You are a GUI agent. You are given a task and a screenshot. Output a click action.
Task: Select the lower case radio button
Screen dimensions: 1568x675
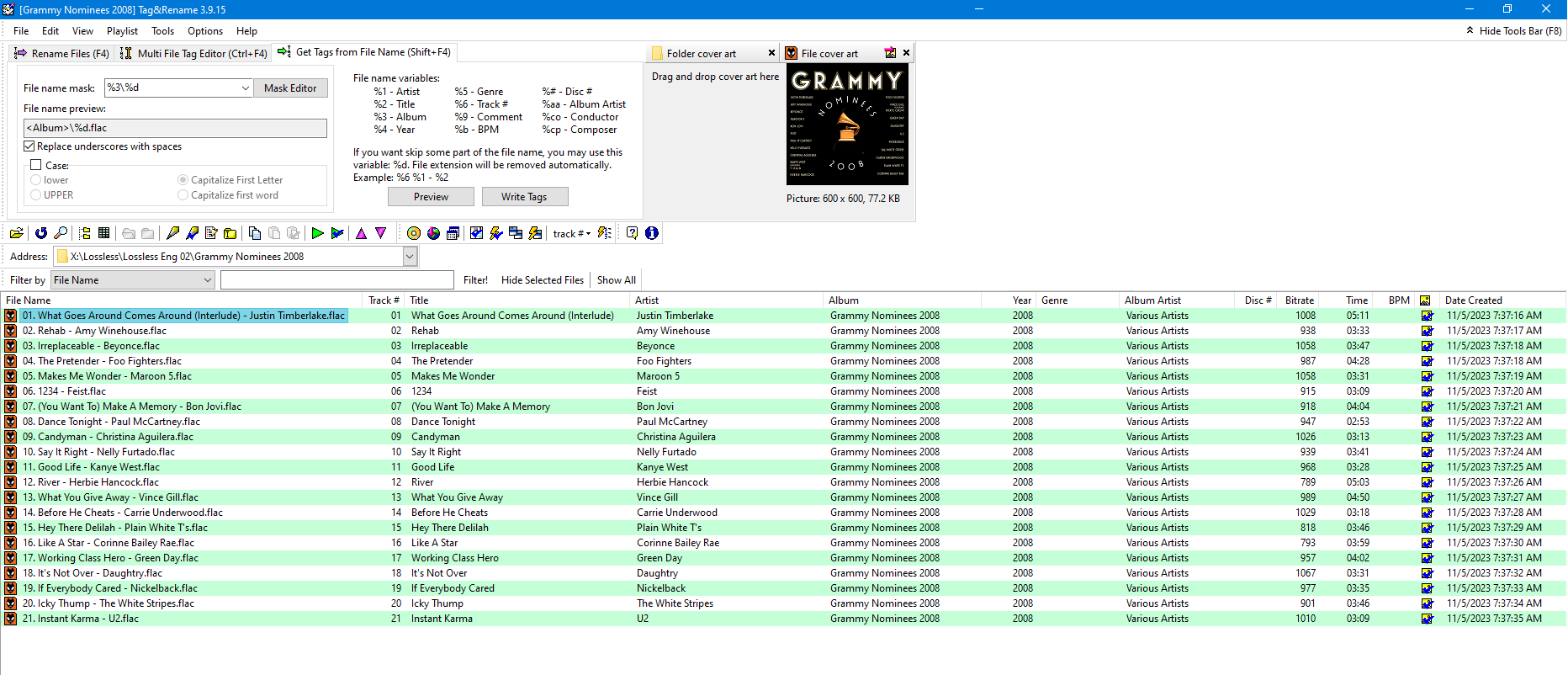pyautogui.click(x=36, y=180)
